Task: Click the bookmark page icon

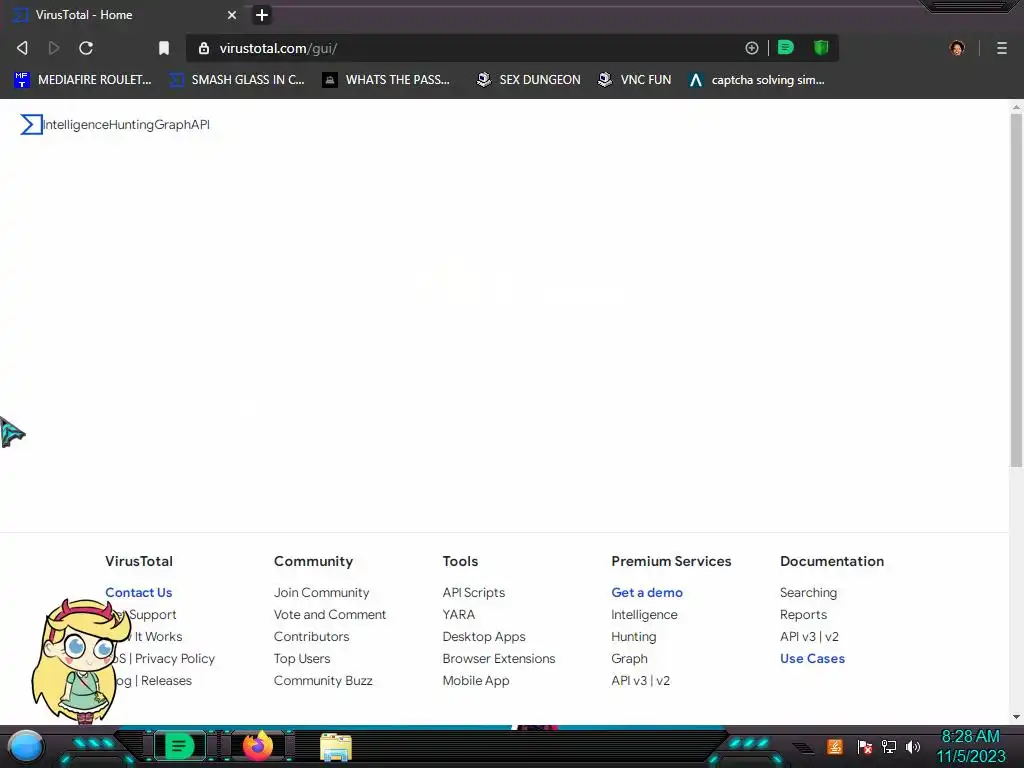Action: click(x=164, y=48)
